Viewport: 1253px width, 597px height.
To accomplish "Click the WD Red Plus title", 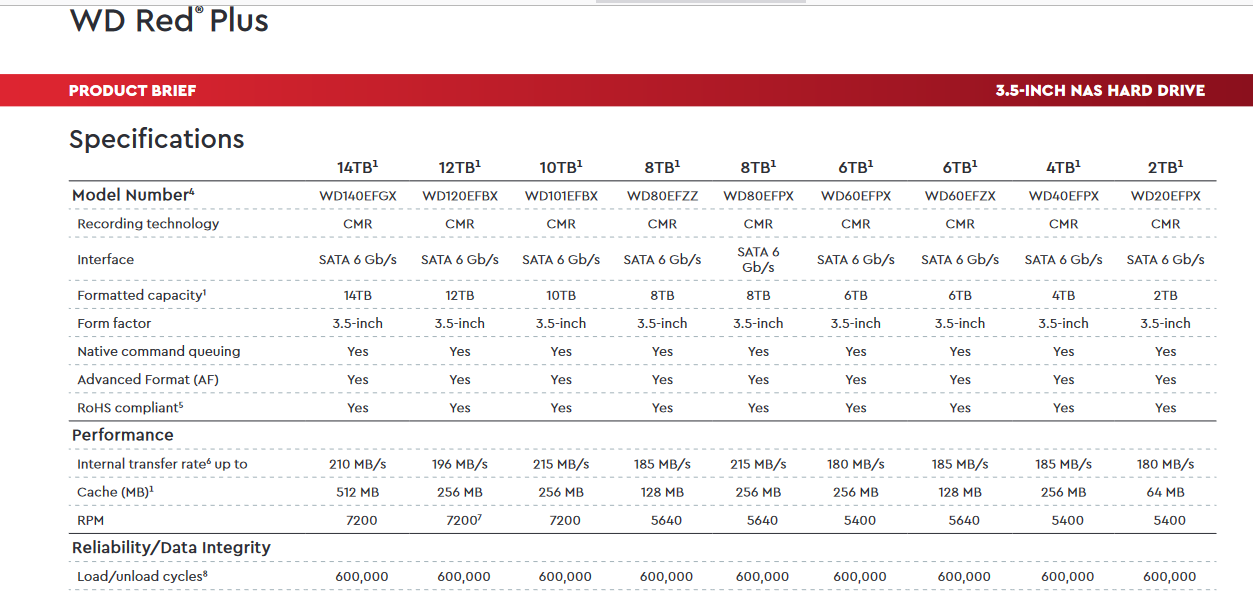I will tap(169, 21).
